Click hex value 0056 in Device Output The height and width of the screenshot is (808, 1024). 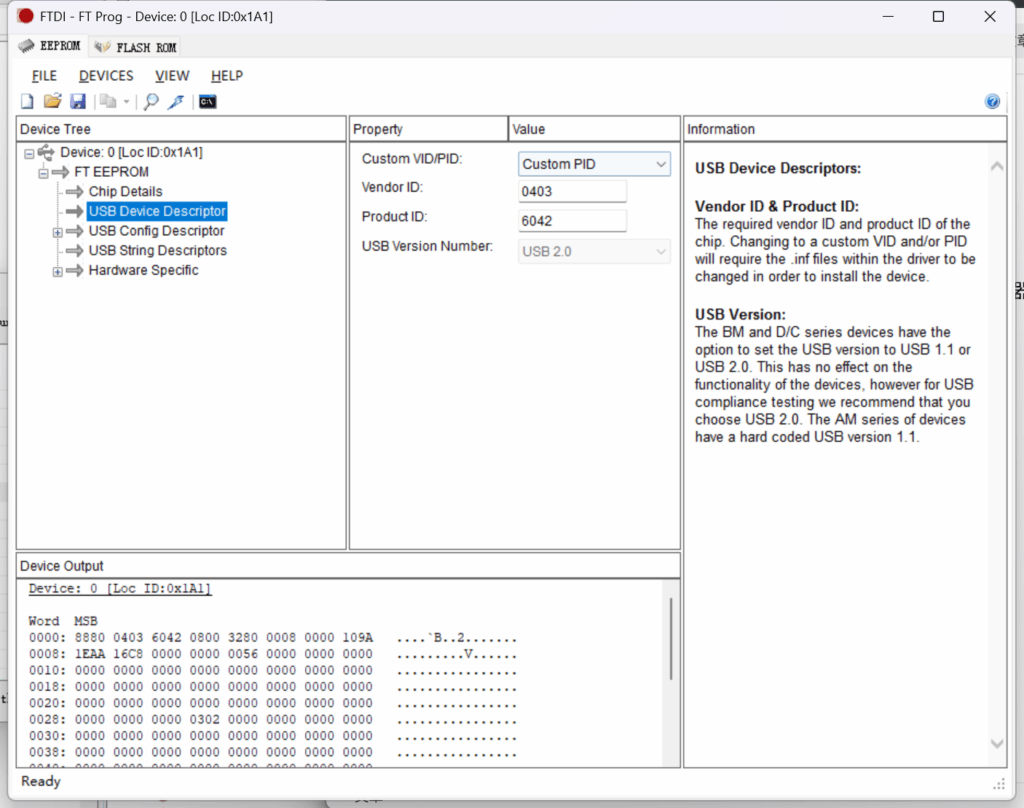[243, 654]
